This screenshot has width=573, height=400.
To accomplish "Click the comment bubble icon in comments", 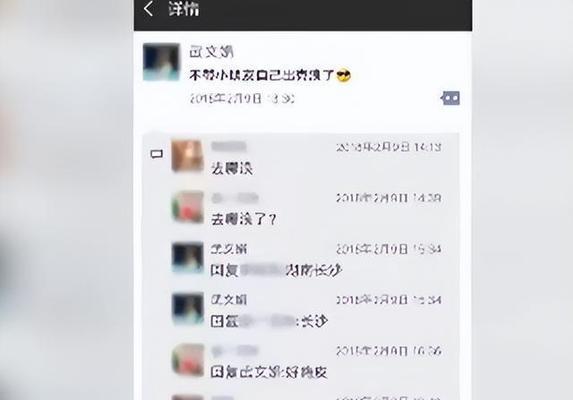I will [157, 154].
